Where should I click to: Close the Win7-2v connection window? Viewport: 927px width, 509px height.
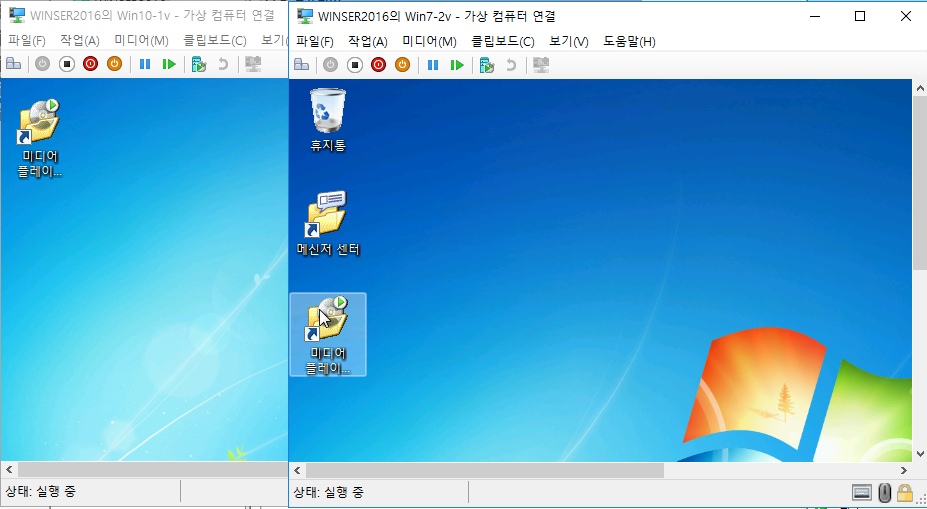[905, 17]
